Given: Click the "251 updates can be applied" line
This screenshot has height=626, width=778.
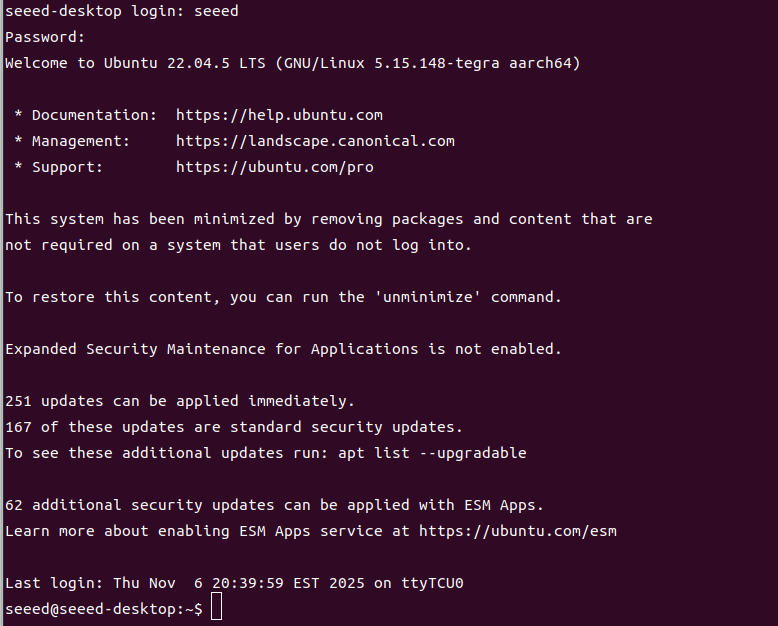Looking at the screenshot, I should click(180, 401).
